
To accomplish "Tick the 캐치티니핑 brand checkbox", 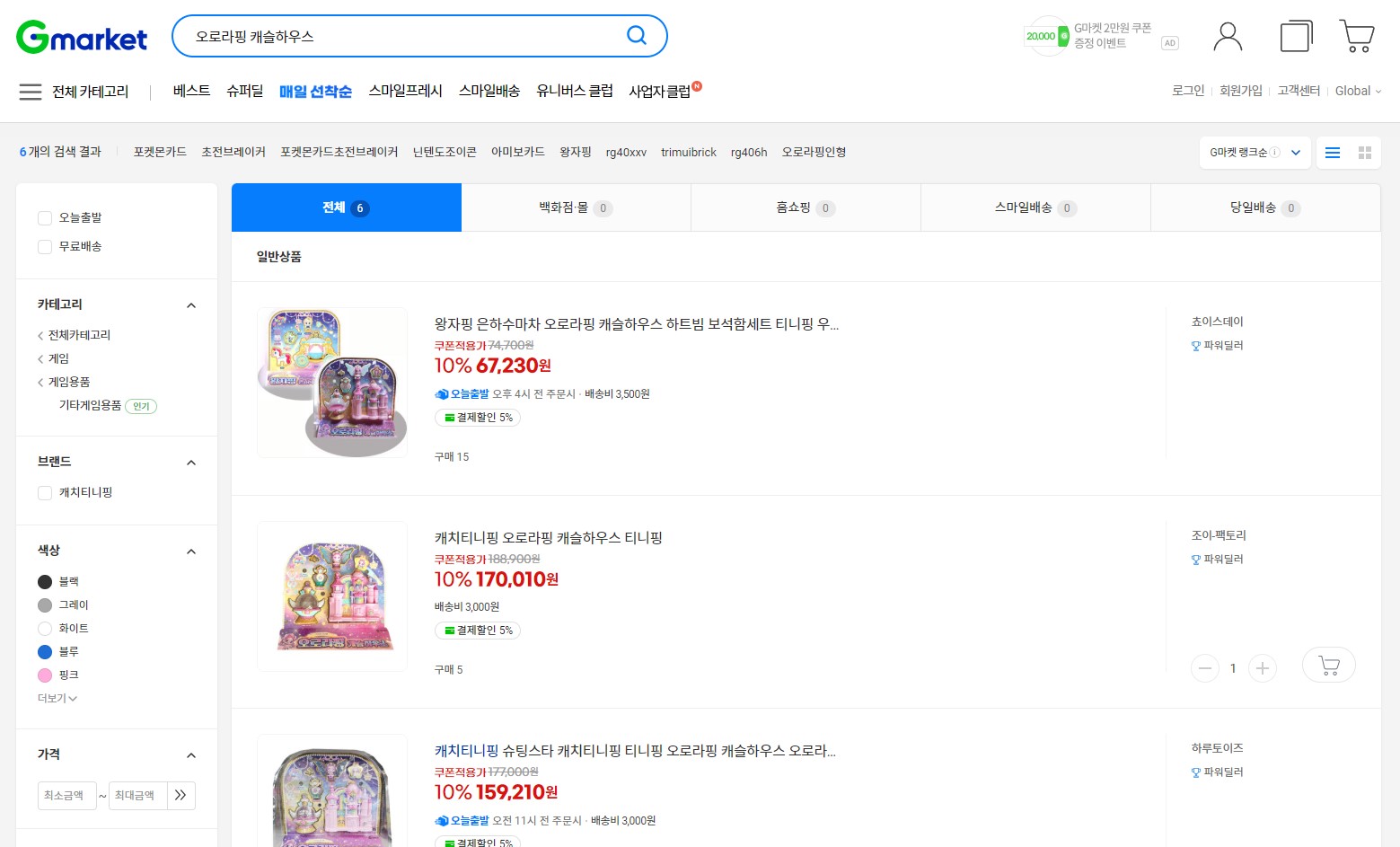I will (45, 493).
